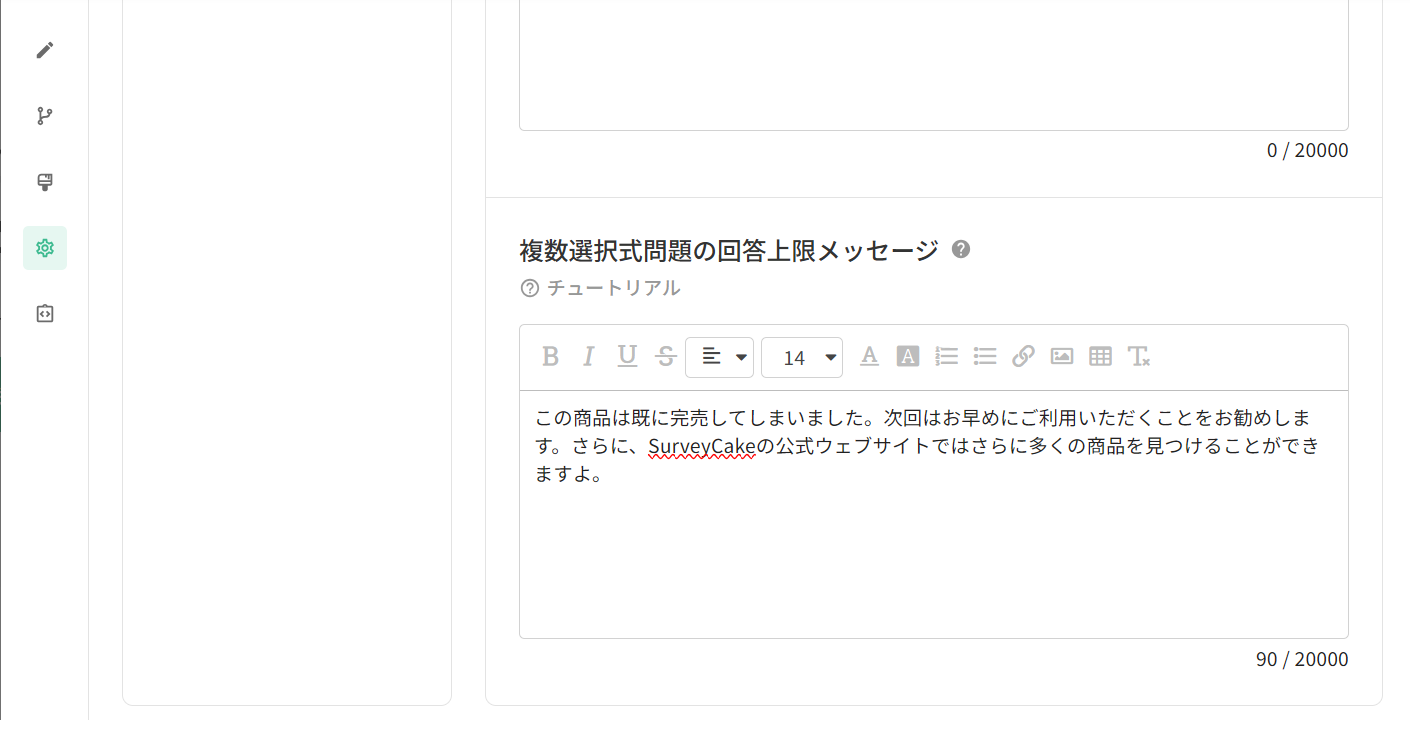Open the pencil edit section in sidebar
This screenshot has width=1410, height=730.
[45, 50]
